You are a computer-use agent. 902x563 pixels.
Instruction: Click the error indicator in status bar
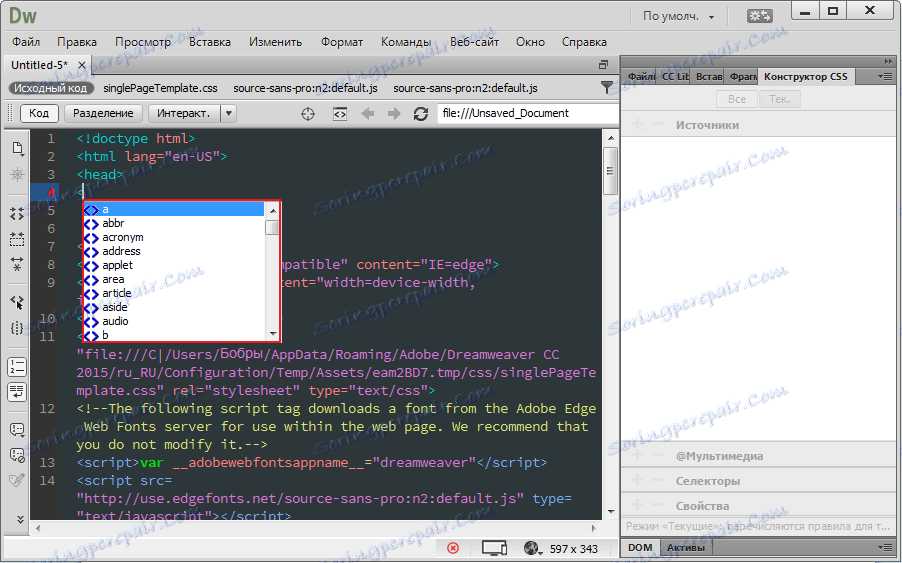coord(453,548)
